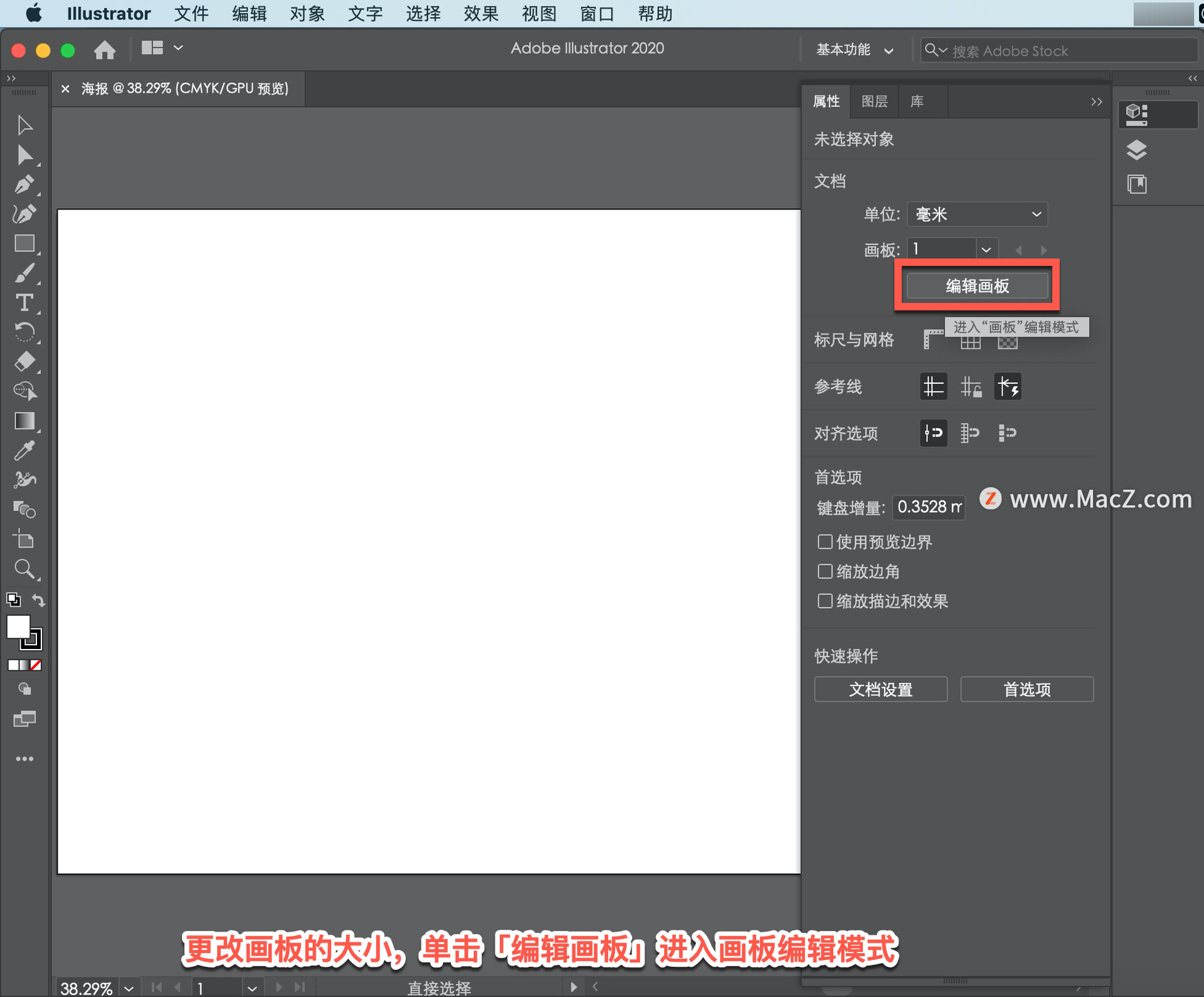The height and width of the screenshot is (997, 1204).
Task: Select the Gradient tool
Action: point(24,421)
